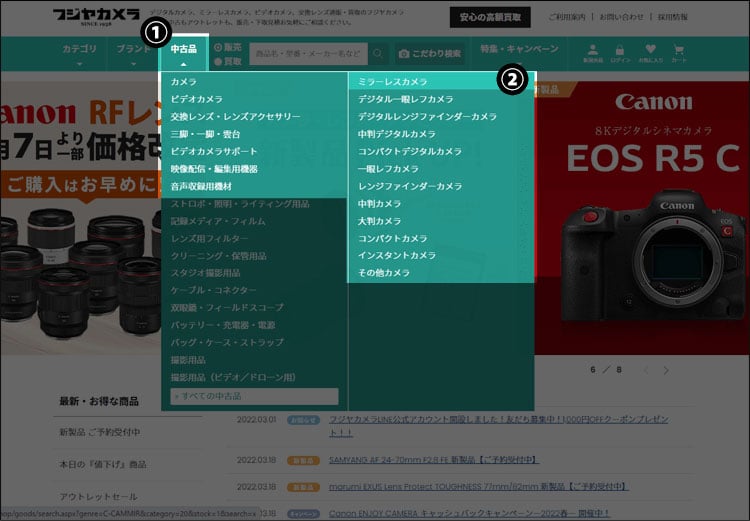Viewport: 750px width, 521px height.
Task: Click the こだわり検索 button
Action: [430, 54]
